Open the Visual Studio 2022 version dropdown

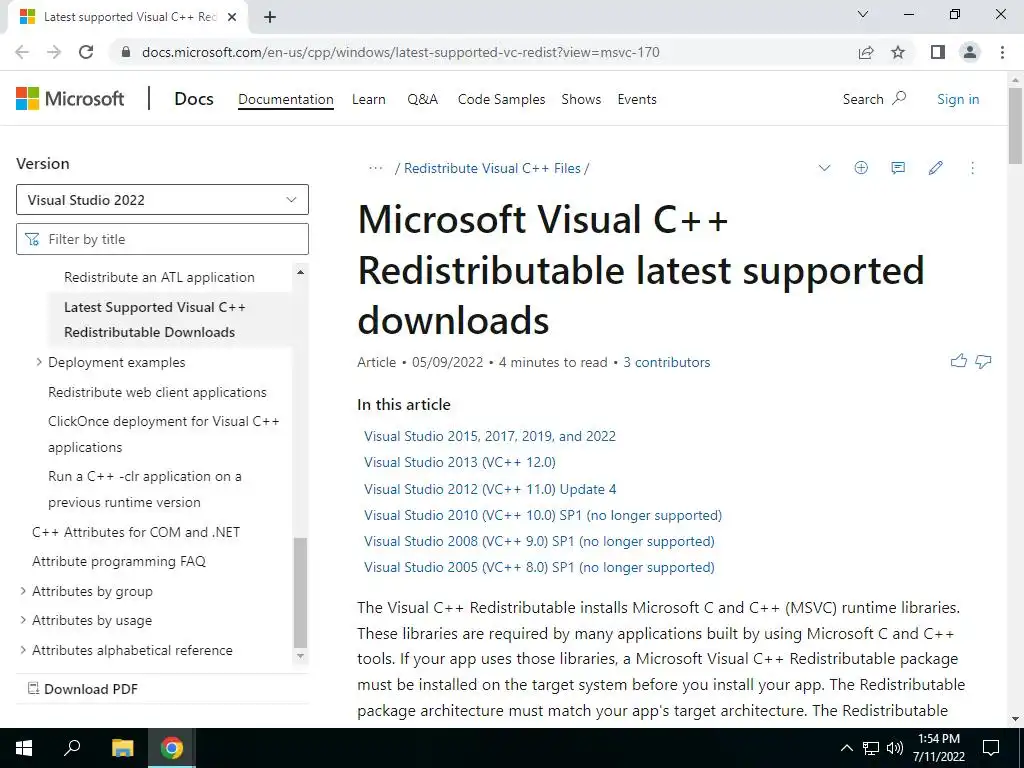(x=162, y=200)
